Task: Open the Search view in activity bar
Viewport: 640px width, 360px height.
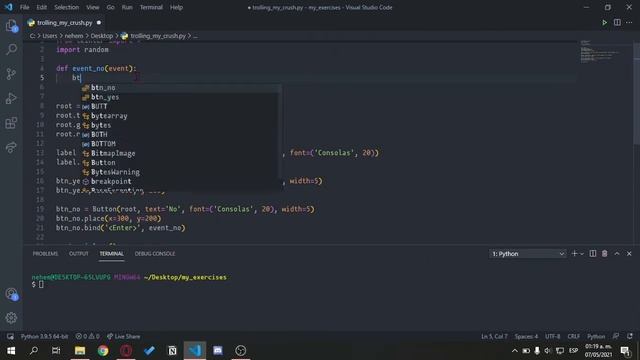Action: point(11,49)
